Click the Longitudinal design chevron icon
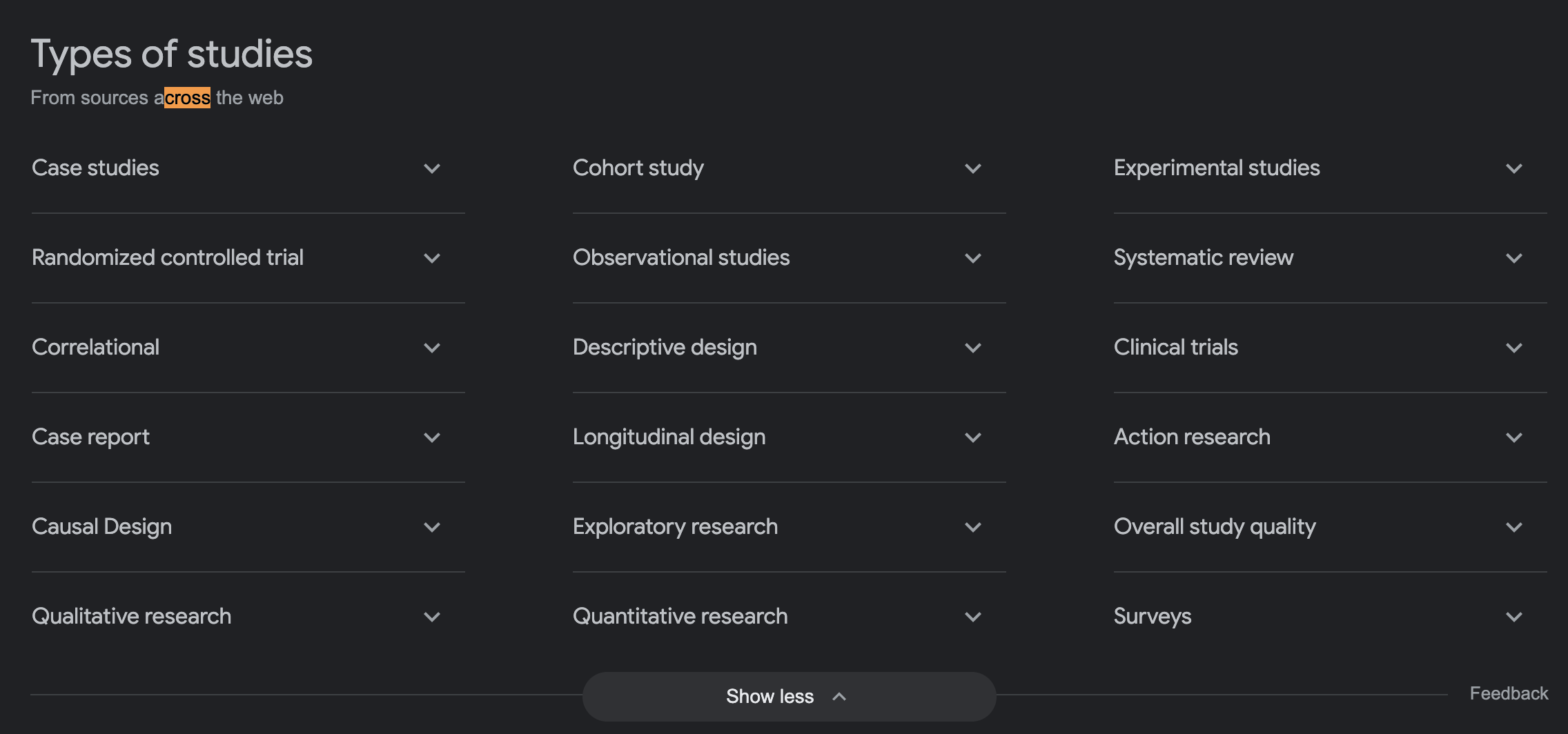Image resolution: width=1568 pixels, height=734 pixels. coord(973,437)
